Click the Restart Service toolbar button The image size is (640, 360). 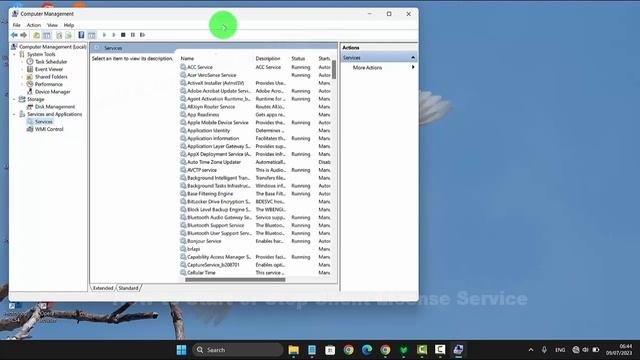(142, 35)
